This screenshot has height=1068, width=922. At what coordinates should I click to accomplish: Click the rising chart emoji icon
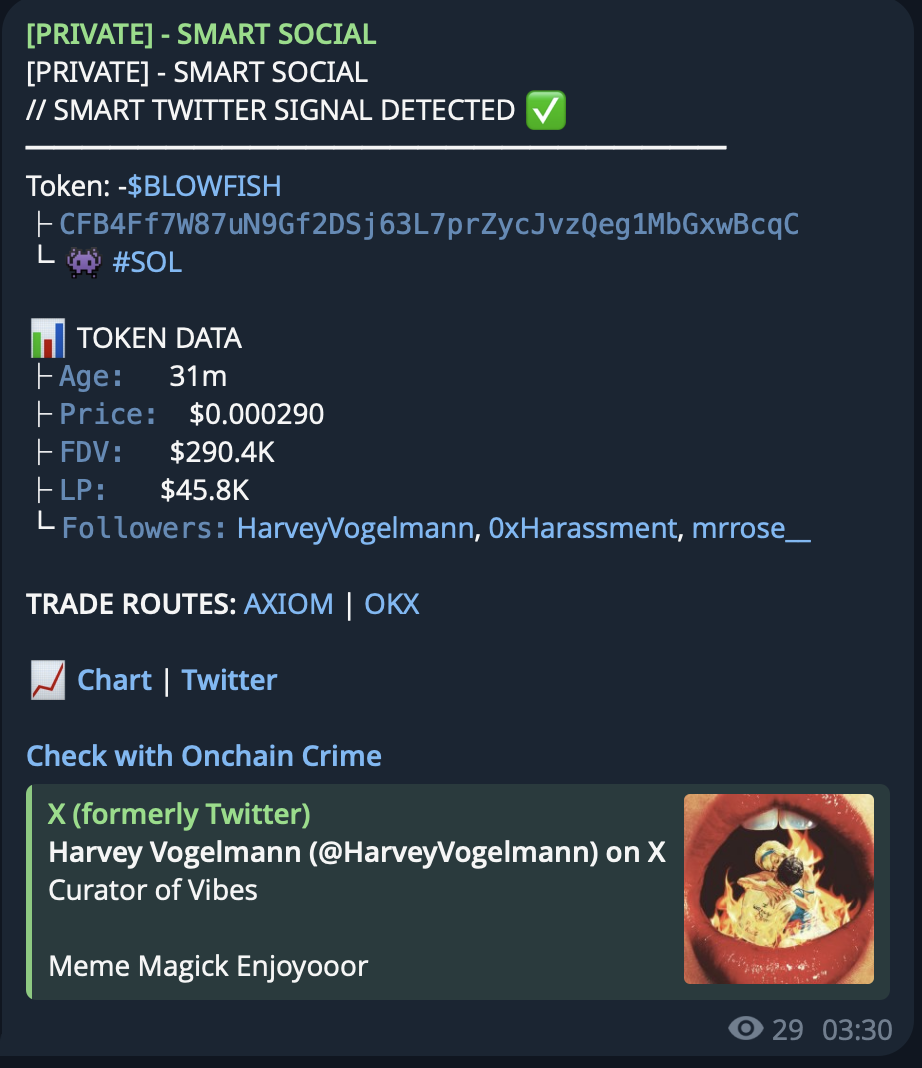48,680
